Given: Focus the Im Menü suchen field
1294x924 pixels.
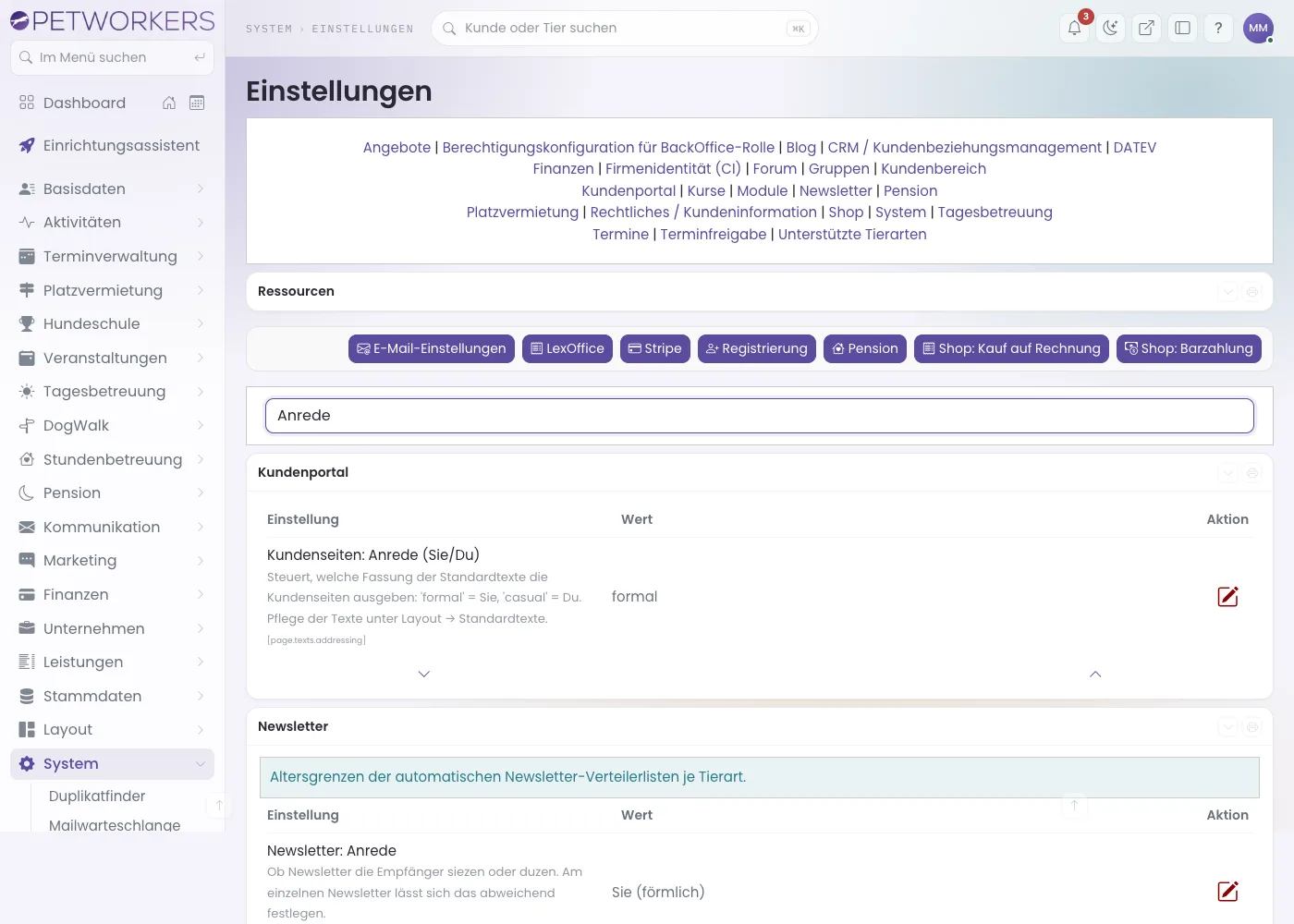Looking at the screenshot, I should pos(112,57).
